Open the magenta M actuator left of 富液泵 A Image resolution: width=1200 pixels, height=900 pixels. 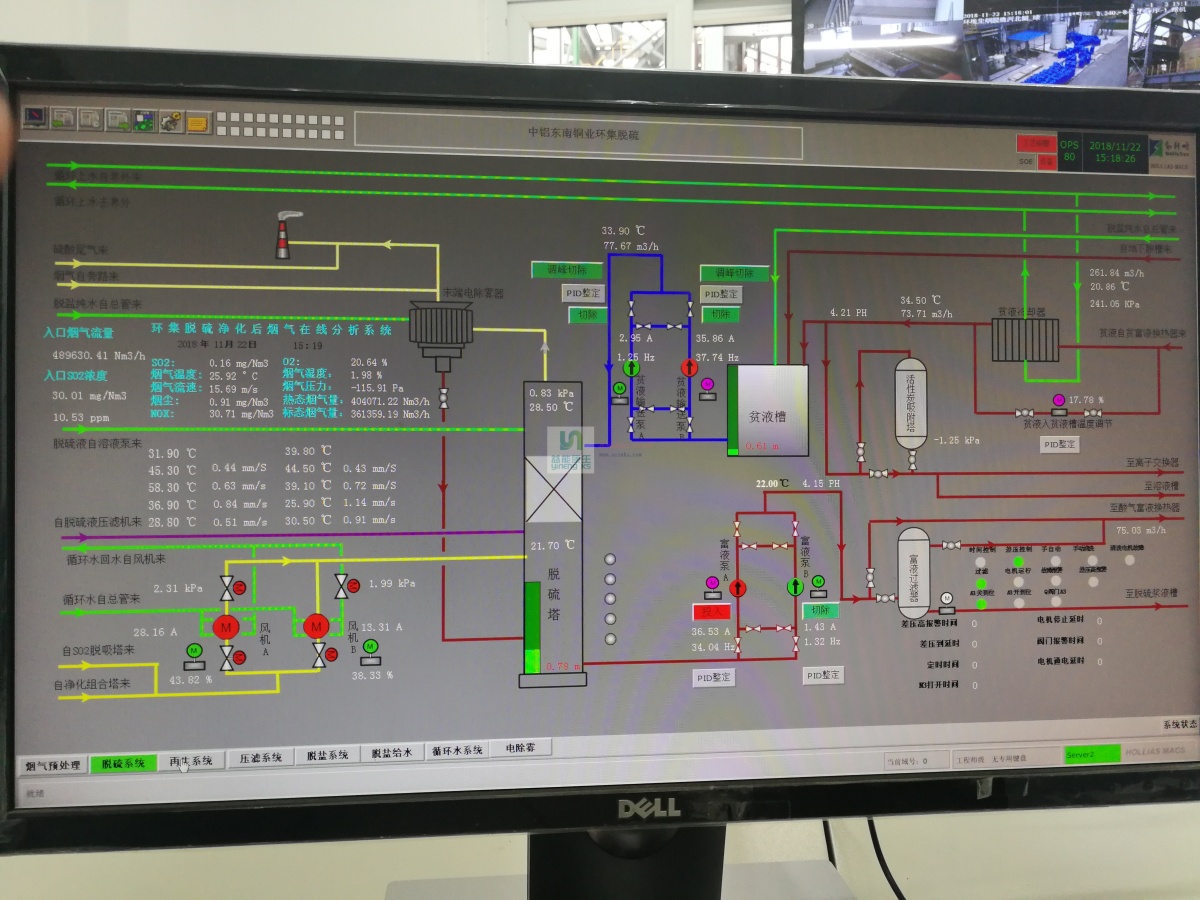712,584
